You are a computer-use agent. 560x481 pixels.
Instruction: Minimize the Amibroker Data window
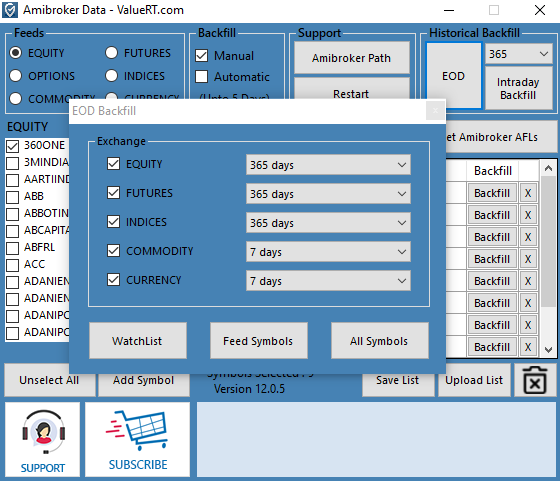(449, 10)
